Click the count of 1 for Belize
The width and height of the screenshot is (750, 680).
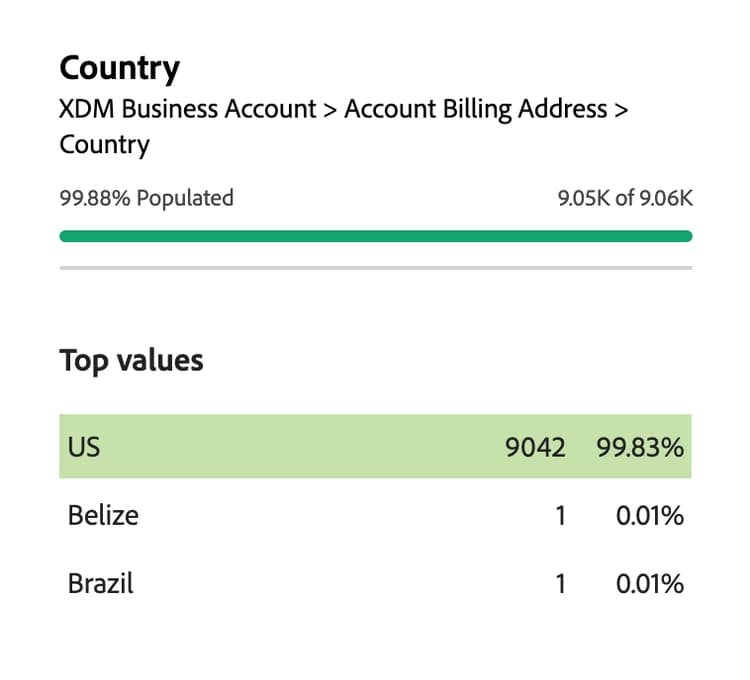[560, 517]
